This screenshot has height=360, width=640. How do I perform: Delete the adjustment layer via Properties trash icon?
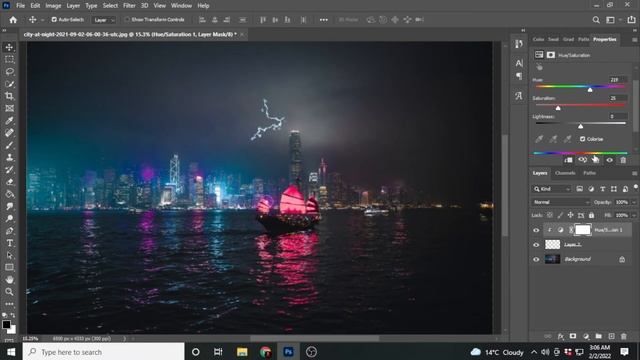click(x=623, y=160)
